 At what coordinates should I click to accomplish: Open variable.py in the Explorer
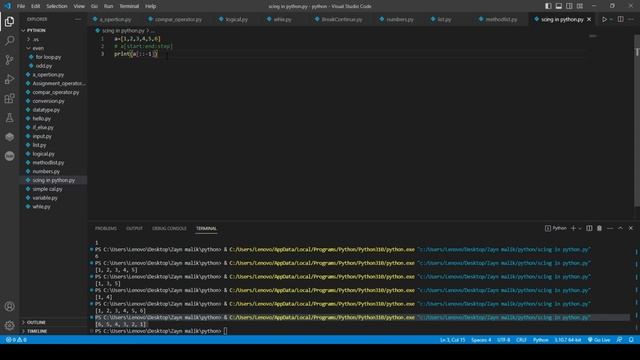point(45,198)
